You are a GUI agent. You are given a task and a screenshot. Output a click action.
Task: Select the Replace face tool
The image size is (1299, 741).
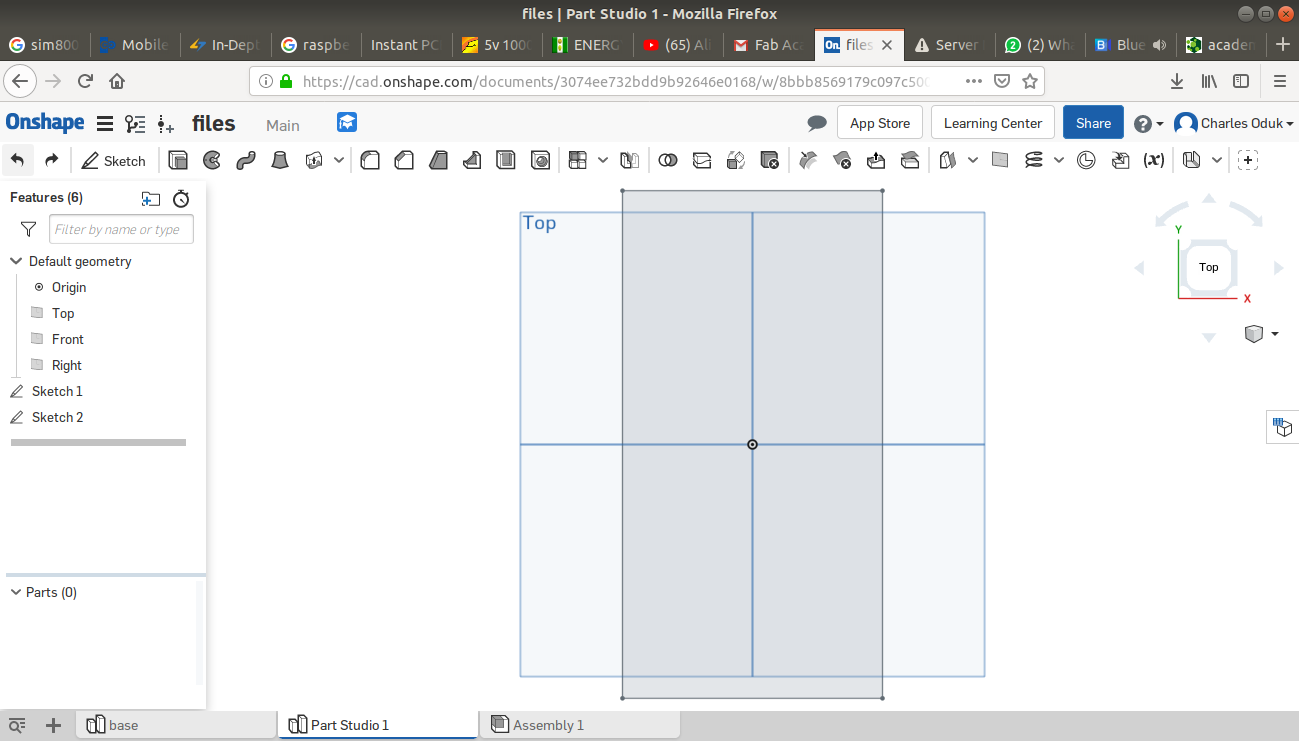910,160
